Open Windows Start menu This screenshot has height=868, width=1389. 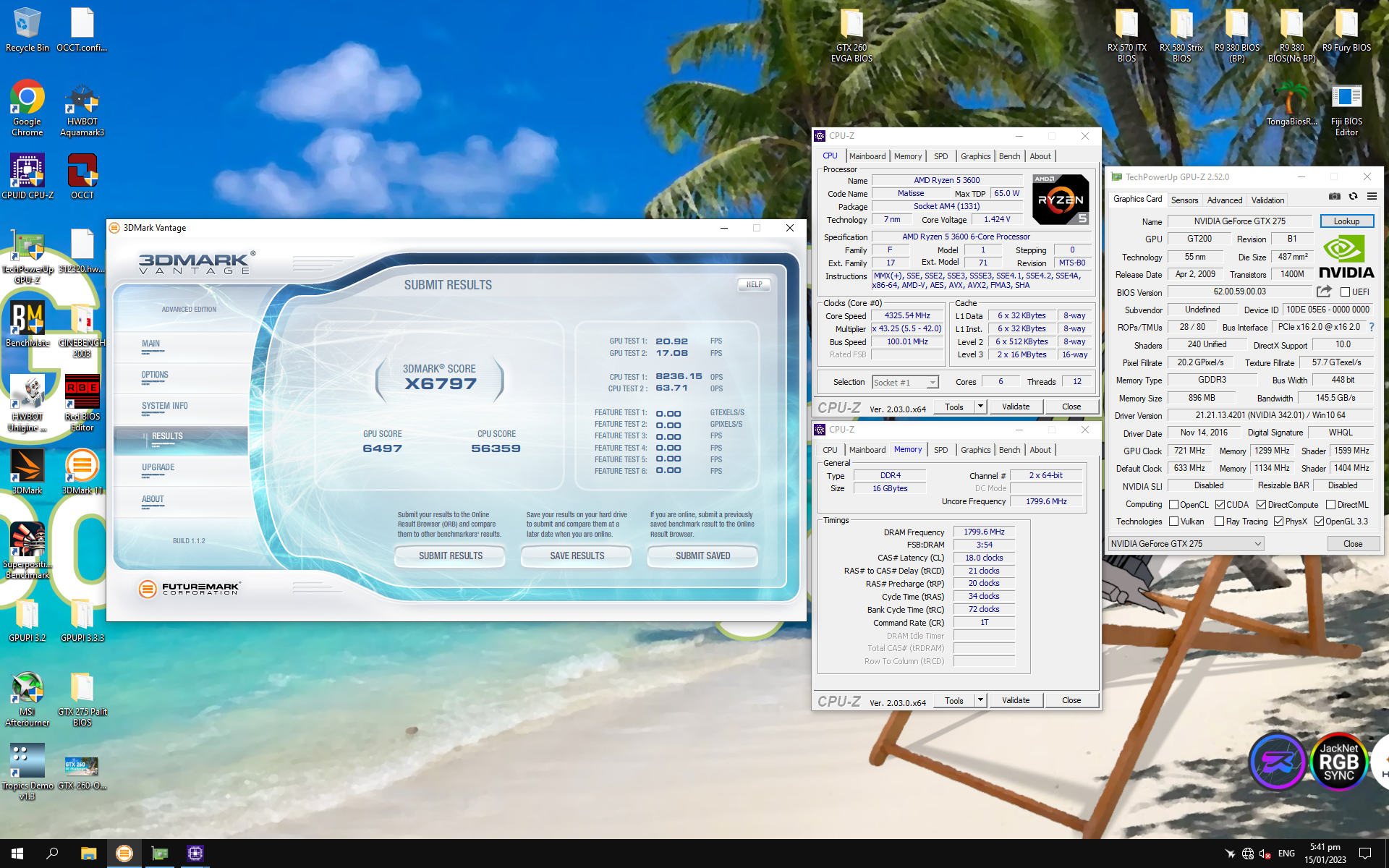click(17, 854)
